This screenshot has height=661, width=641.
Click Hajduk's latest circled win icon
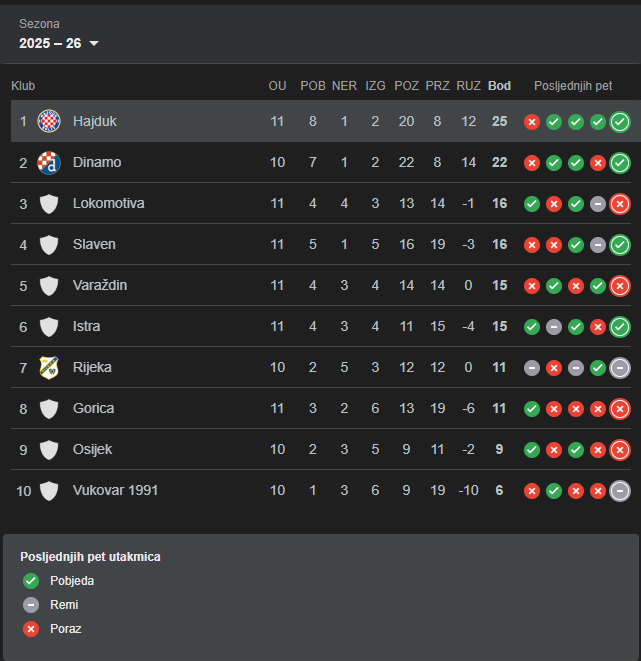[620, 122]
